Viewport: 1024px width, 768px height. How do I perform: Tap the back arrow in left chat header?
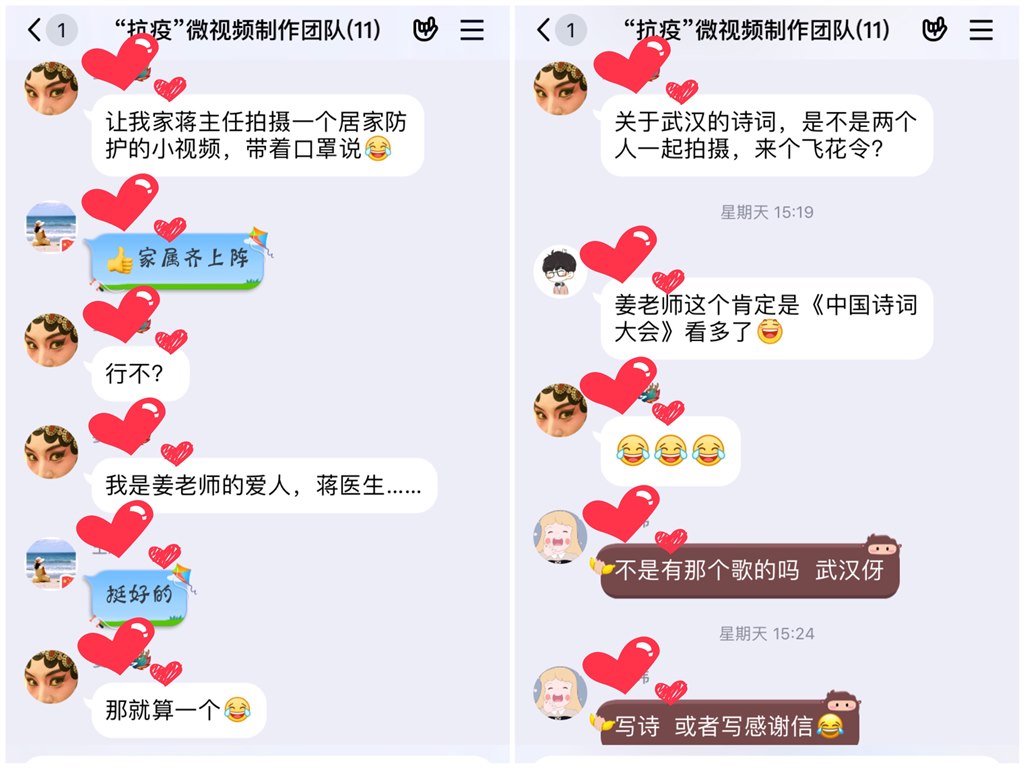35,29
